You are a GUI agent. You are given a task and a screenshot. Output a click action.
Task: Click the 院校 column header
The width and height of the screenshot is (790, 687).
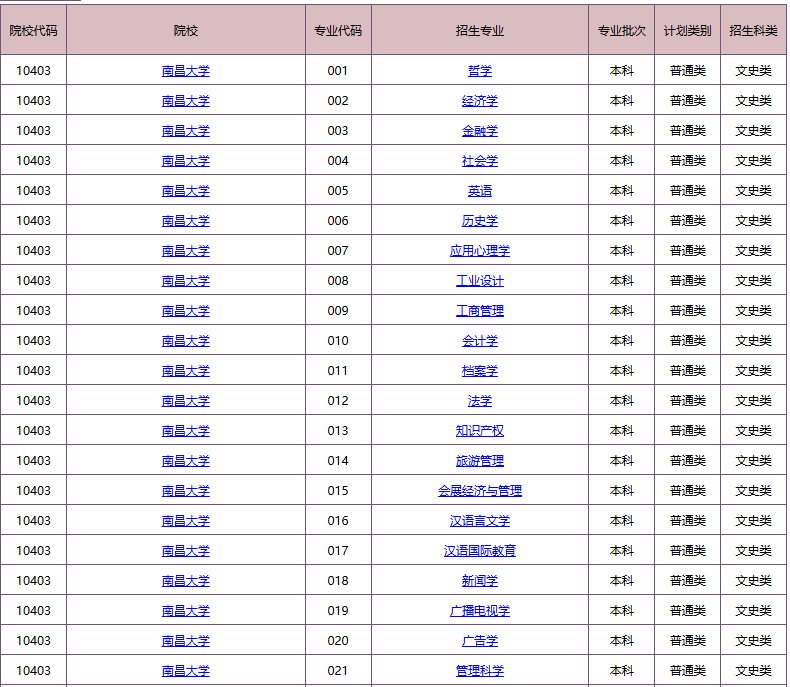click(x=185, y=30)
